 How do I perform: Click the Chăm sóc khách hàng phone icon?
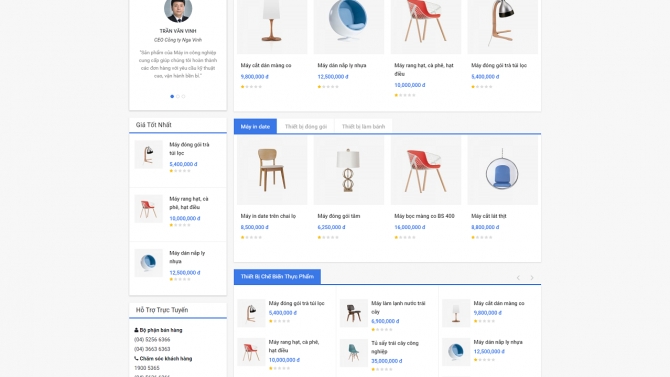click(136, 359)
